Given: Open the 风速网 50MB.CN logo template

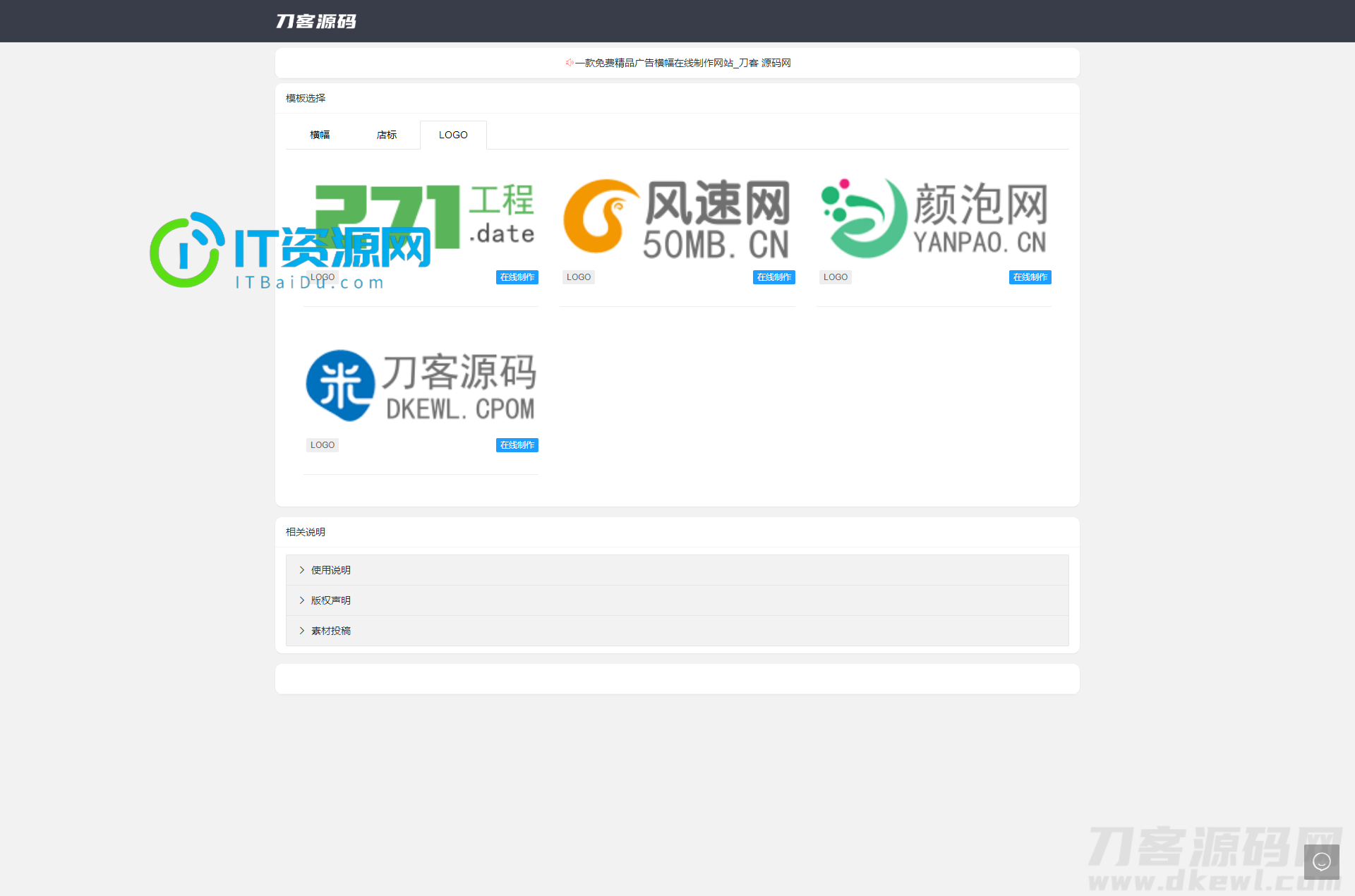Looking at the screenshot, I should point(677,217).
